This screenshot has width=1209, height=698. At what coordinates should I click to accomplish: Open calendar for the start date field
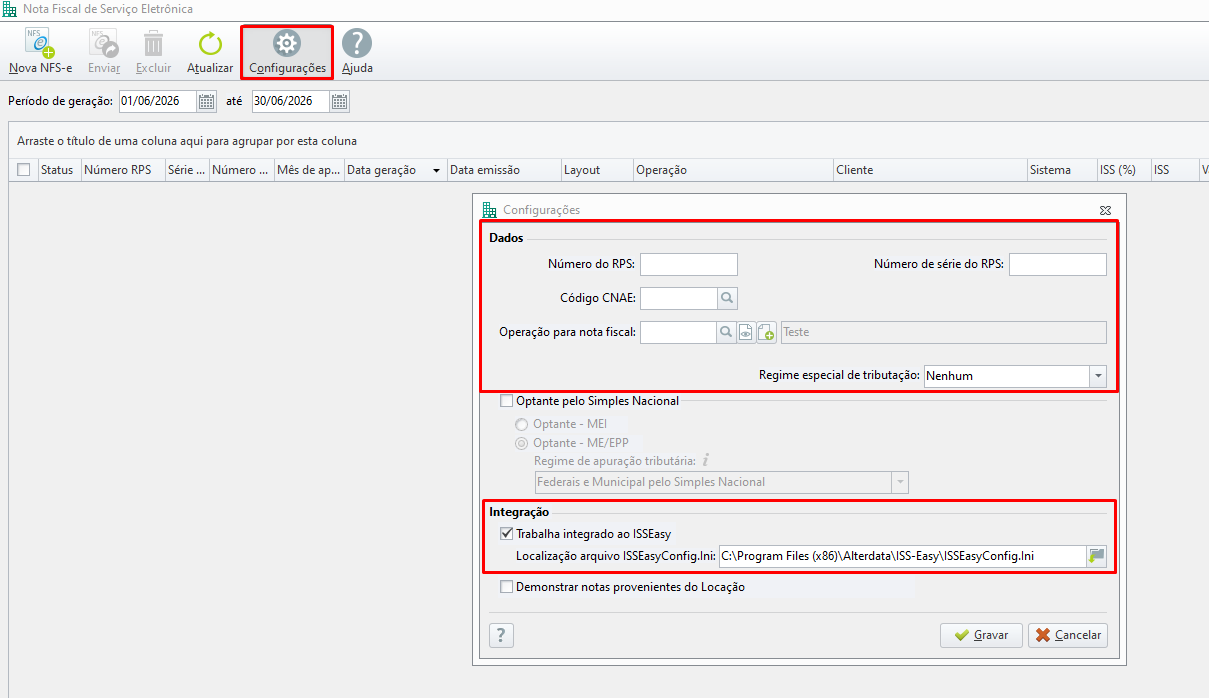[206, 101]
